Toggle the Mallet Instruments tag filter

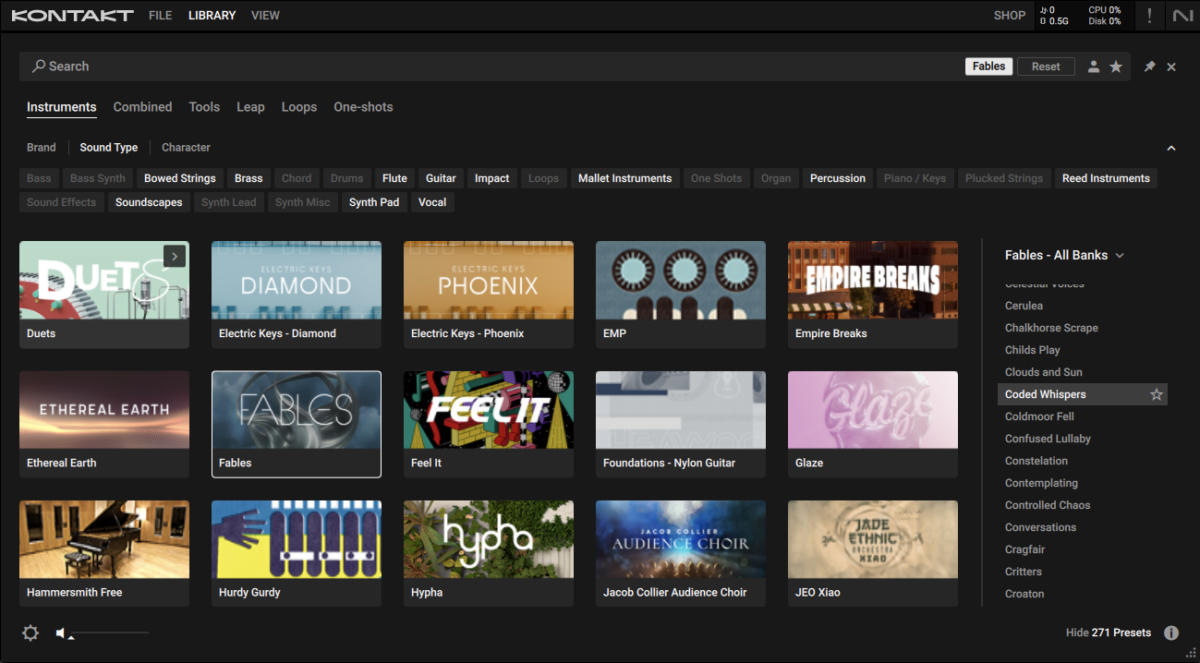coord(625,178)
